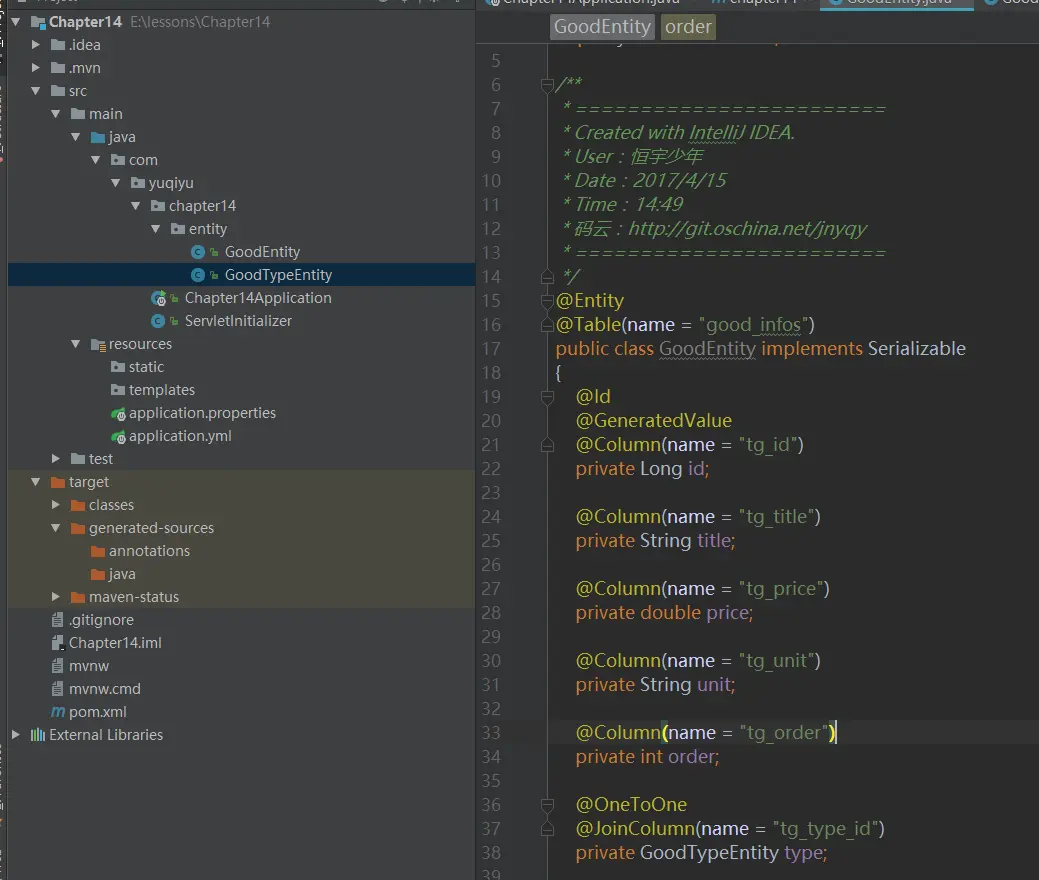Expand the .mvn folder arrow
Image resolution: width=1039 pixels, height=880 pixels.
[x=36, y=68]
